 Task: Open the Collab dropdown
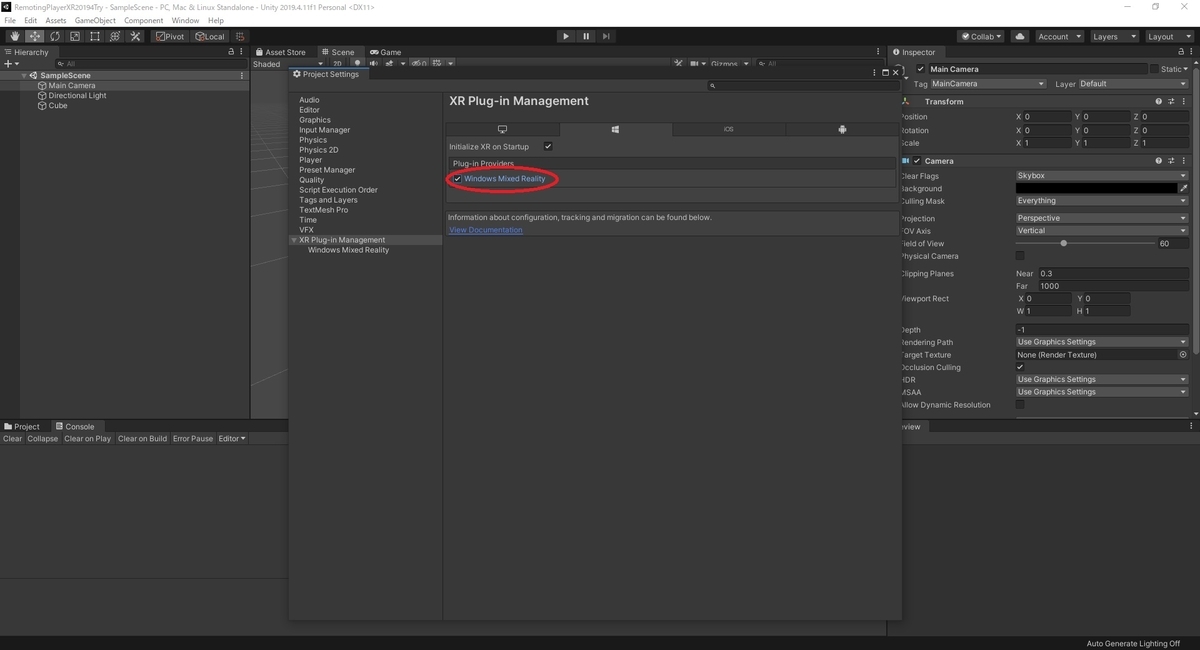981,36
